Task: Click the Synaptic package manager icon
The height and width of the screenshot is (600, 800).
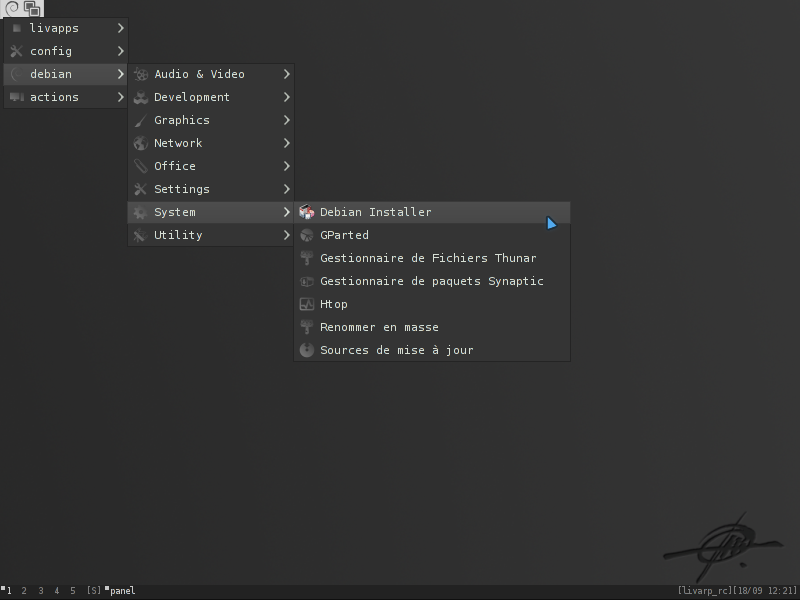Action: click(x=307, y=281)
